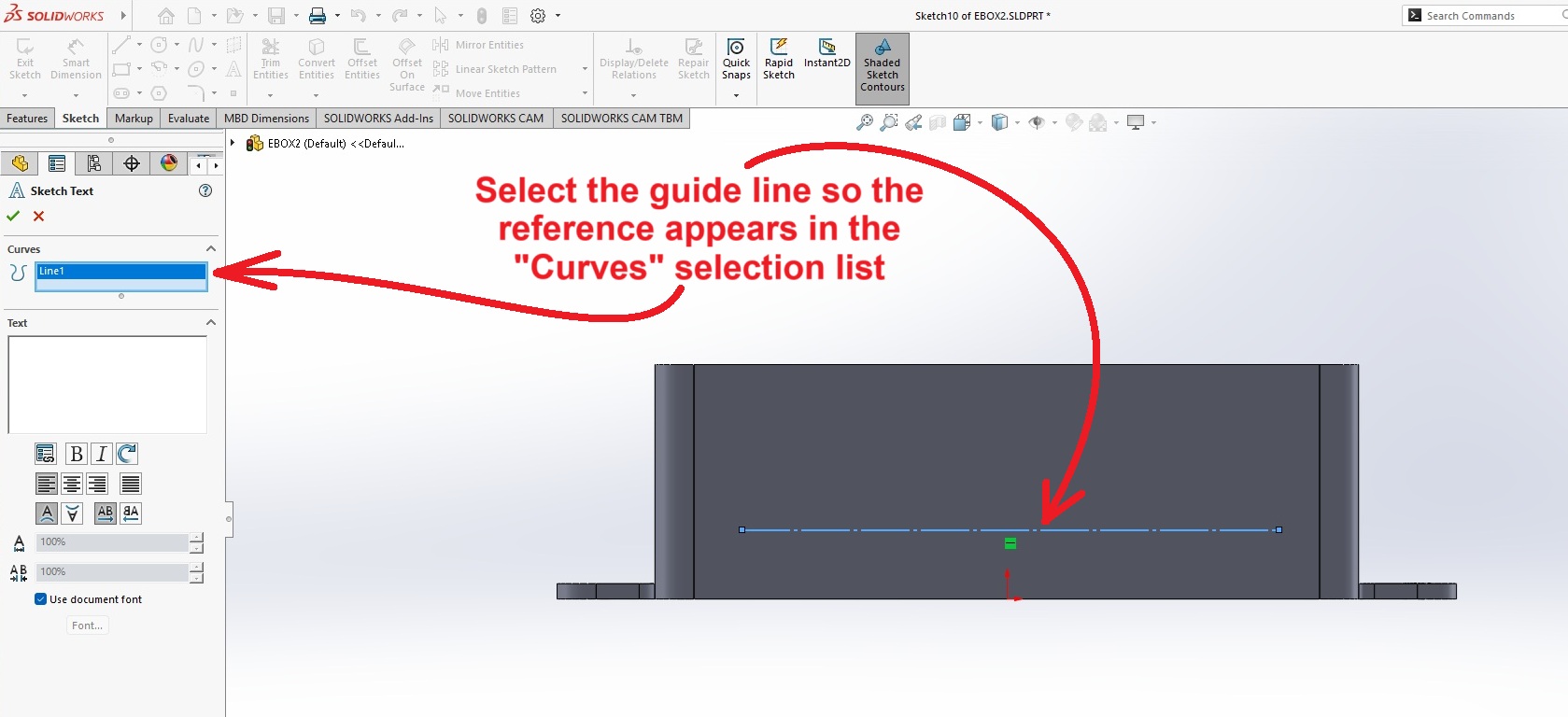
Task: Collapse the Curves section
Action: (x=210, y=248)
